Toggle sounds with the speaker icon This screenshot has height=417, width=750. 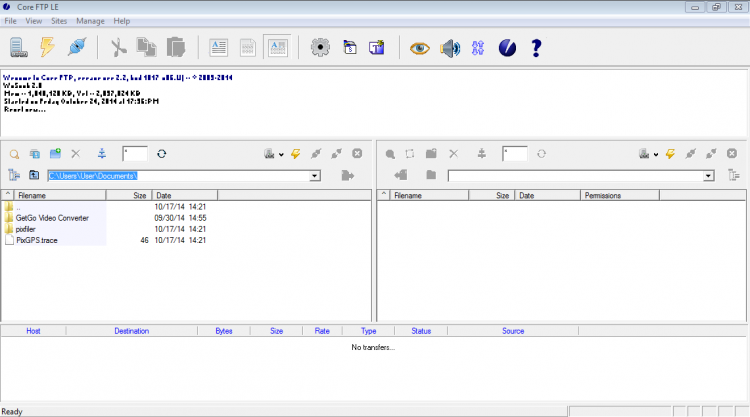[x=450, y=47]
